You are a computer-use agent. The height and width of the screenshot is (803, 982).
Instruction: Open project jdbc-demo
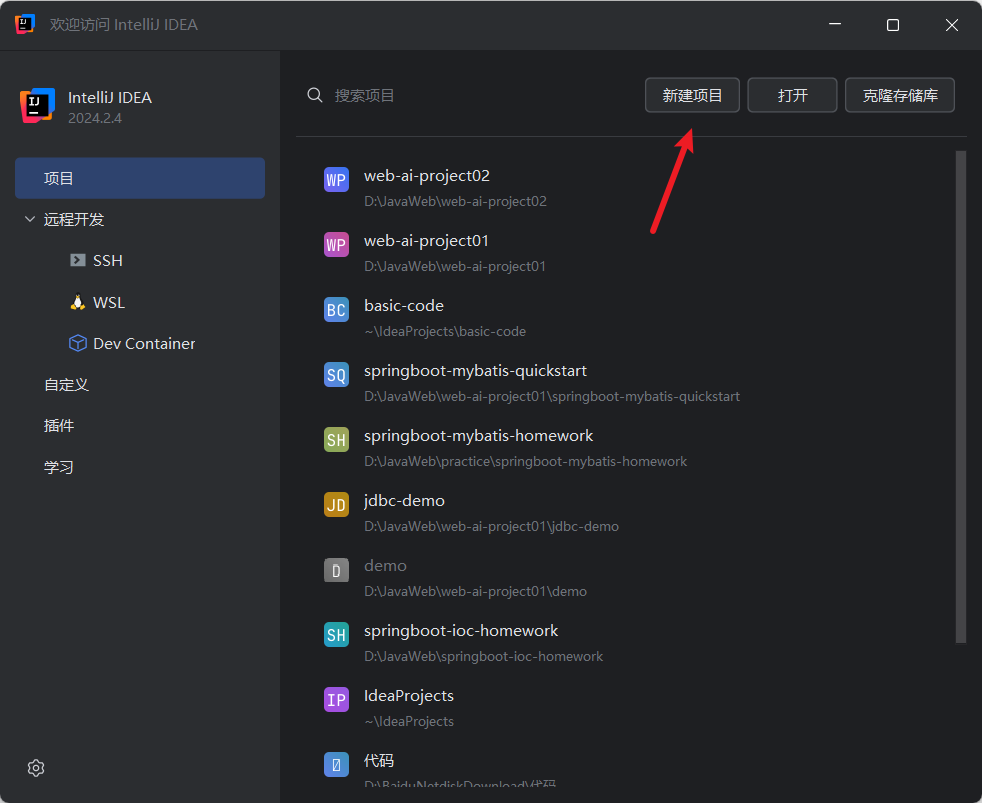pos(404,501)
